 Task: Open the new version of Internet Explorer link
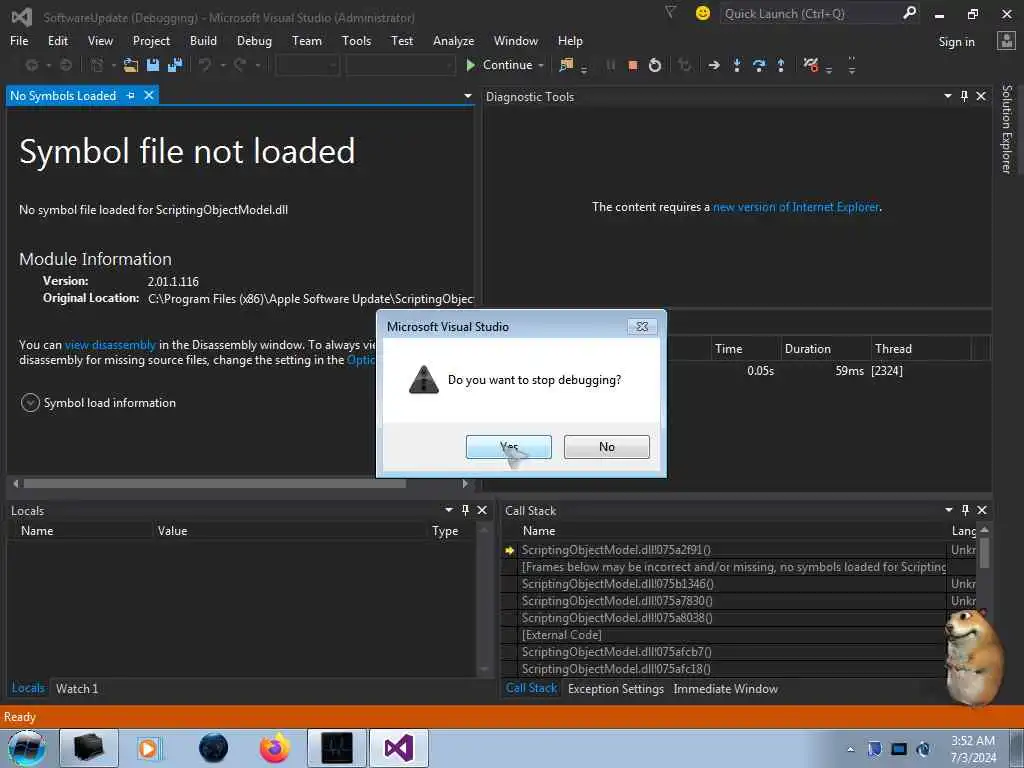[797, 207]
